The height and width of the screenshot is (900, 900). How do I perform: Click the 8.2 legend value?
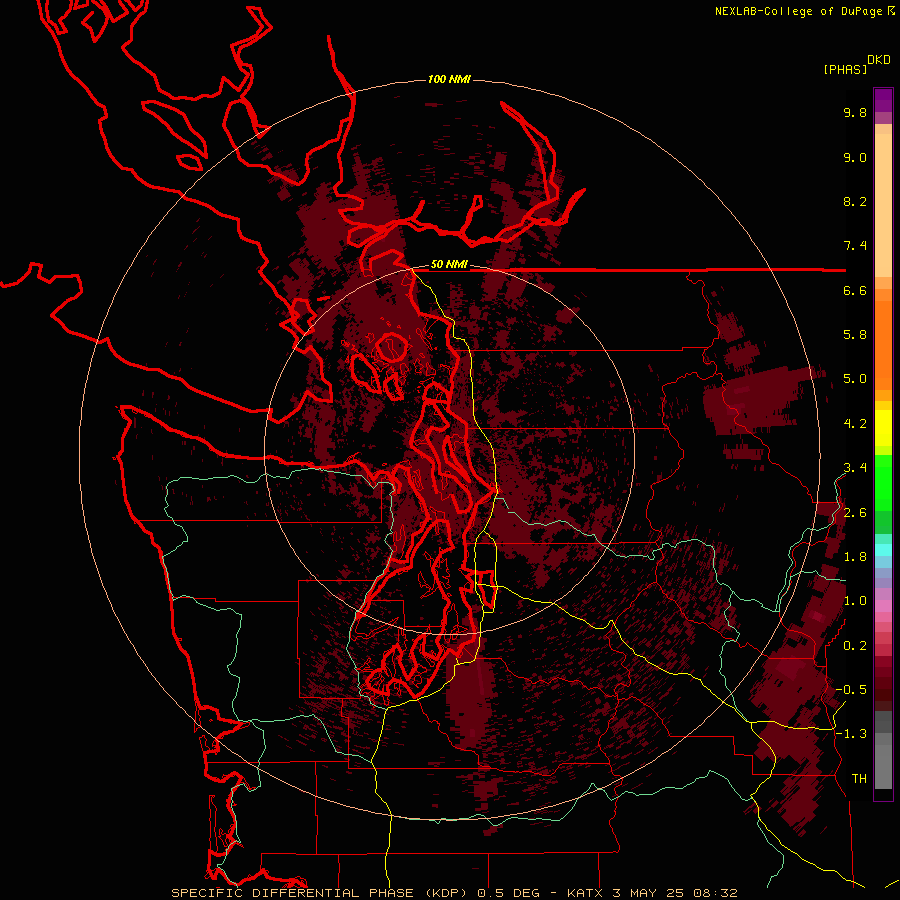point(855,201)
